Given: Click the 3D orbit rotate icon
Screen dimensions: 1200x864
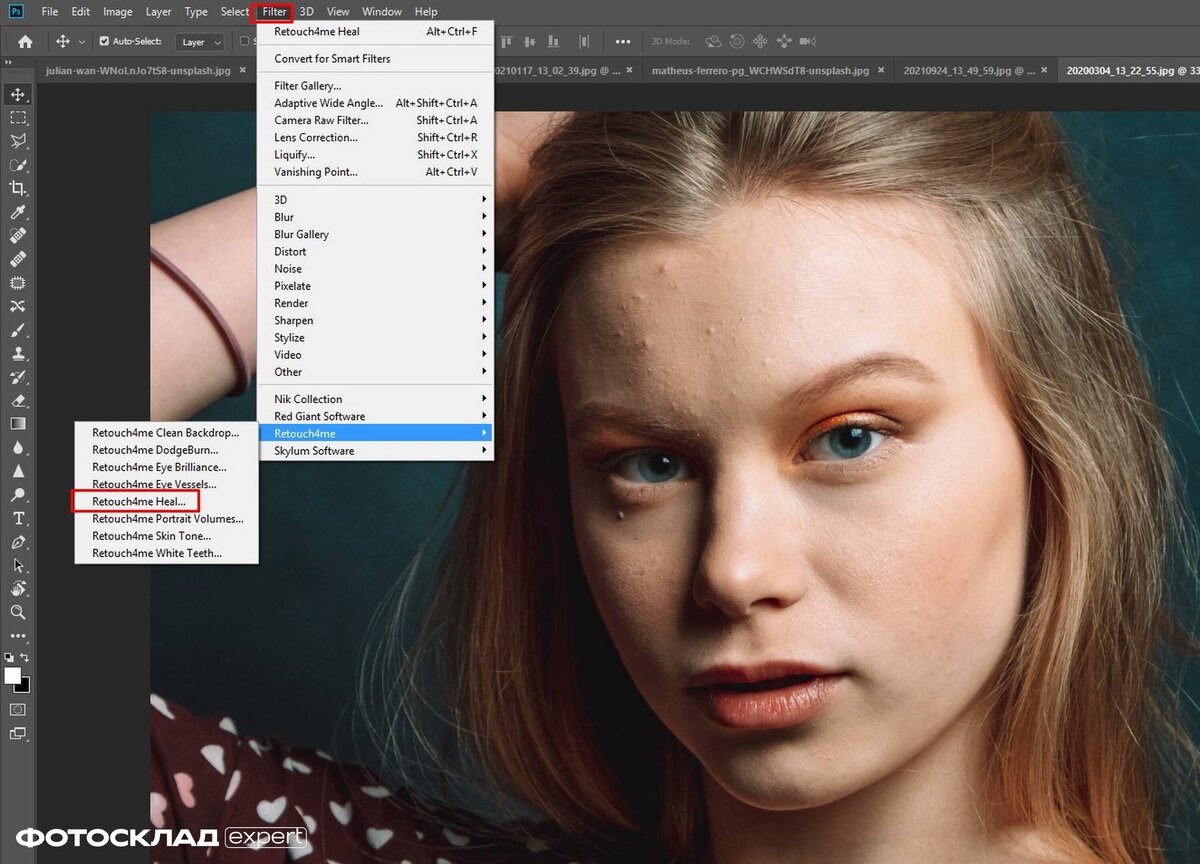Looking at the screenshot, I should click(713, 41).
